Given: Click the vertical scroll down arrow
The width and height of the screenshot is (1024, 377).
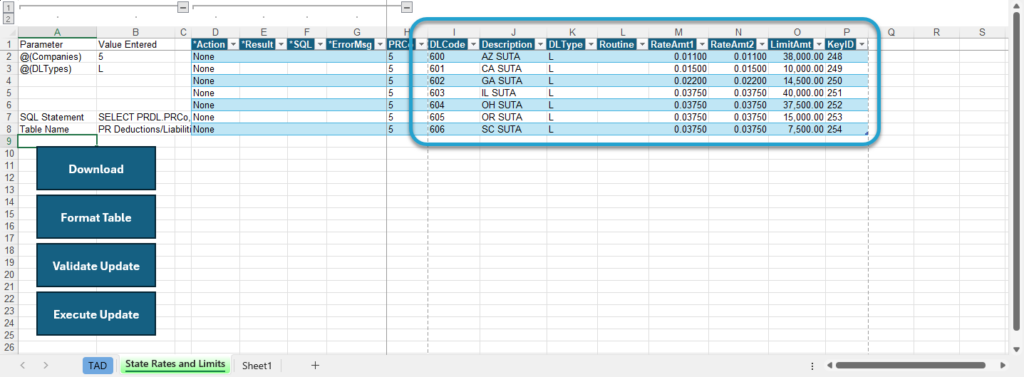Looking at the screenshot, I should pos(1017,349).
